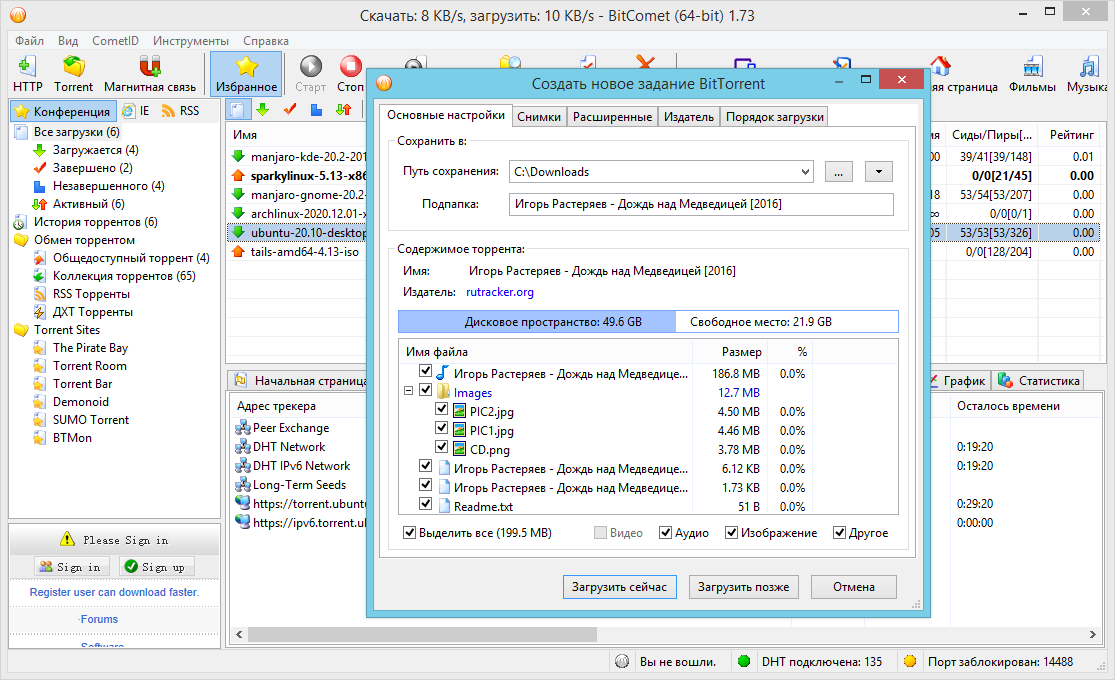Collapse the Images folder tree node
Image resolution: width=1115 pixels, height=680 pixels.
408,391
